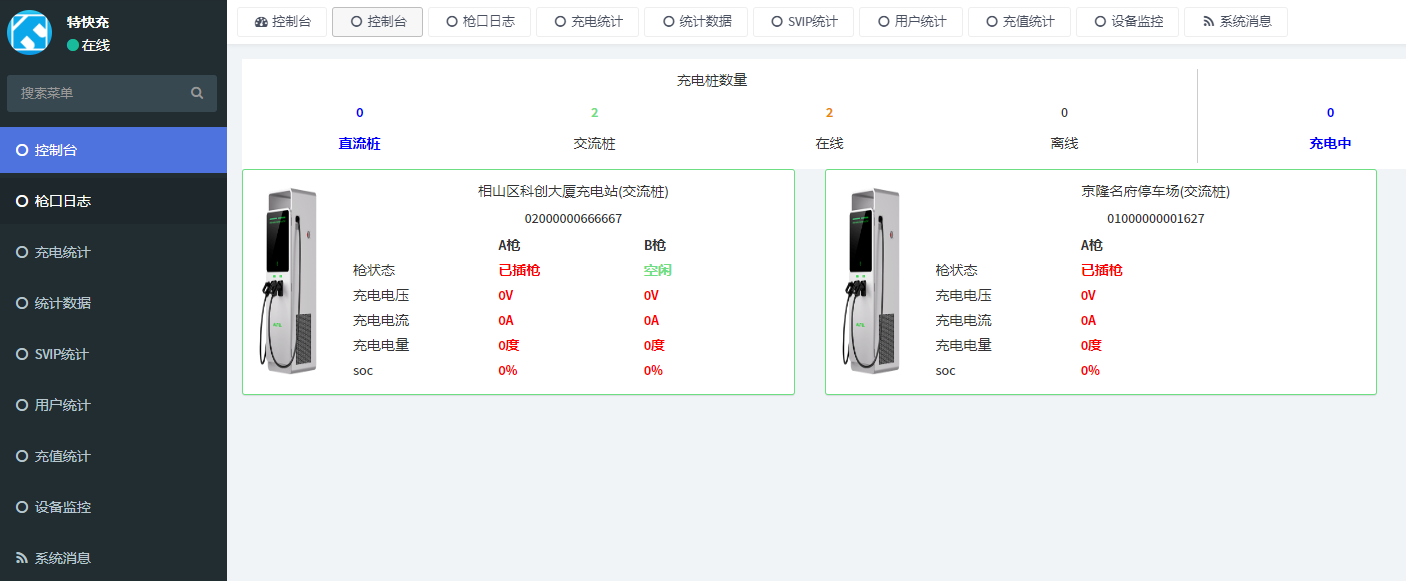
Task: Click the circle icon beside sidebar 枪口日志
Action: pyautogui.click(x=22, y=201)
